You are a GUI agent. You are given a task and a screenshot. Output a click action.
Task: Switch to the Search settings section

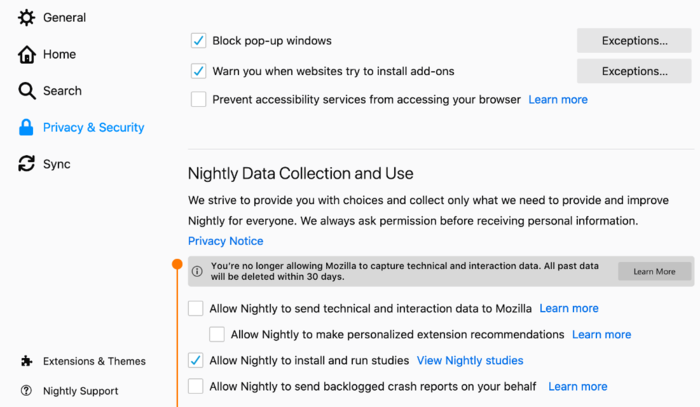(x=62, y=91)
